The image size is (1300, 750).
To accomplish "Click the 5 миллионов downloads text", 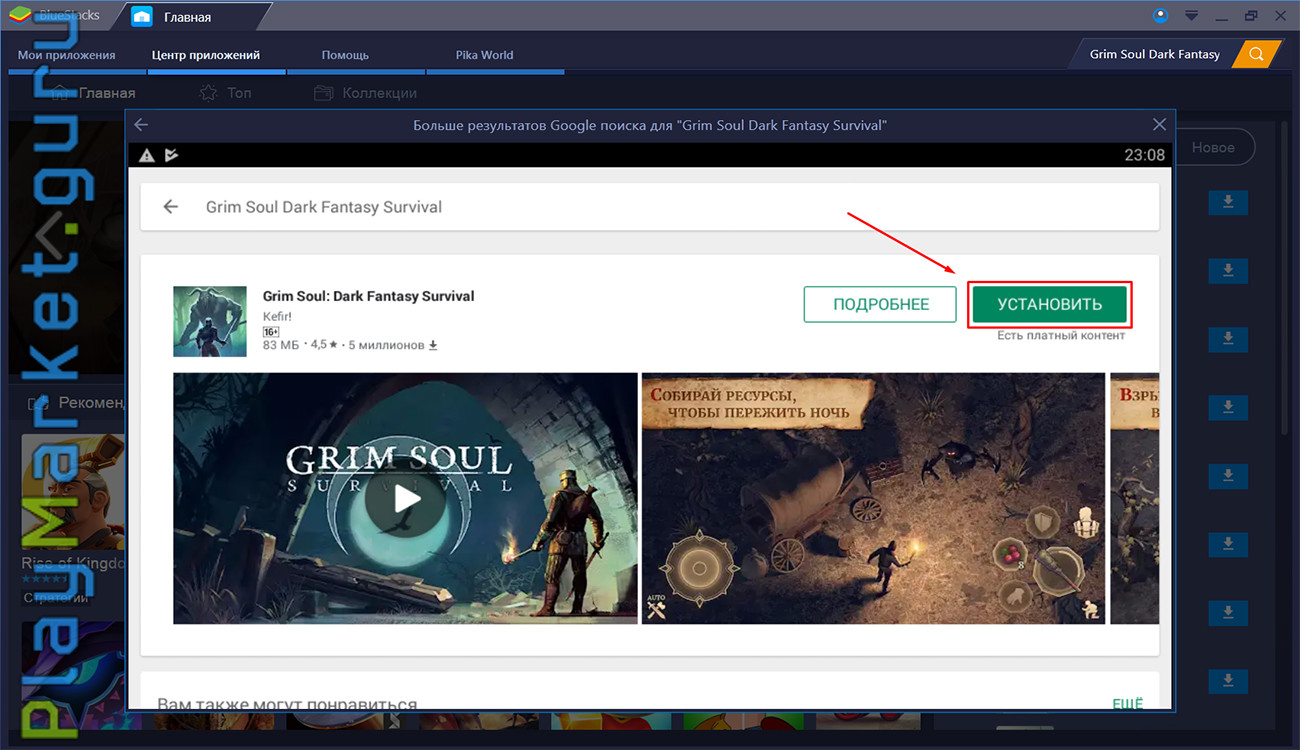I will 392,345.
